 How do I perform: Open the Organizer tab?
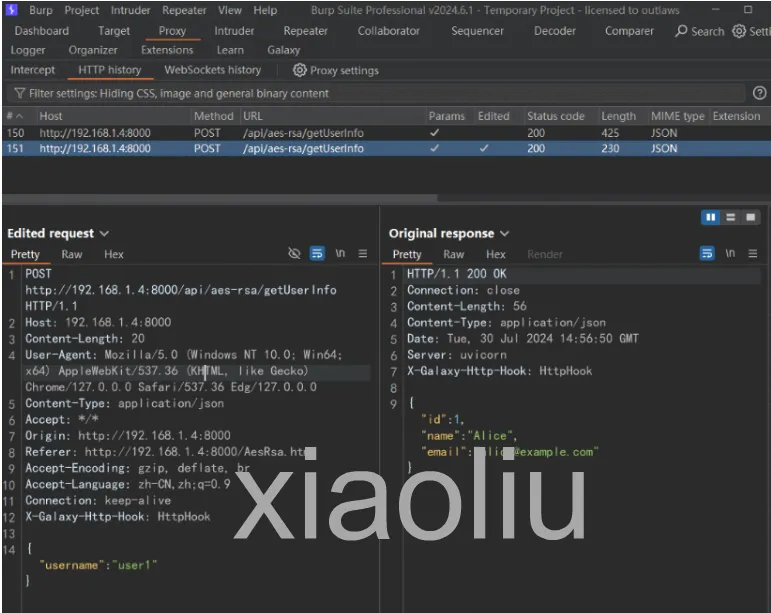pyautogui.click(x=93, y=50)
